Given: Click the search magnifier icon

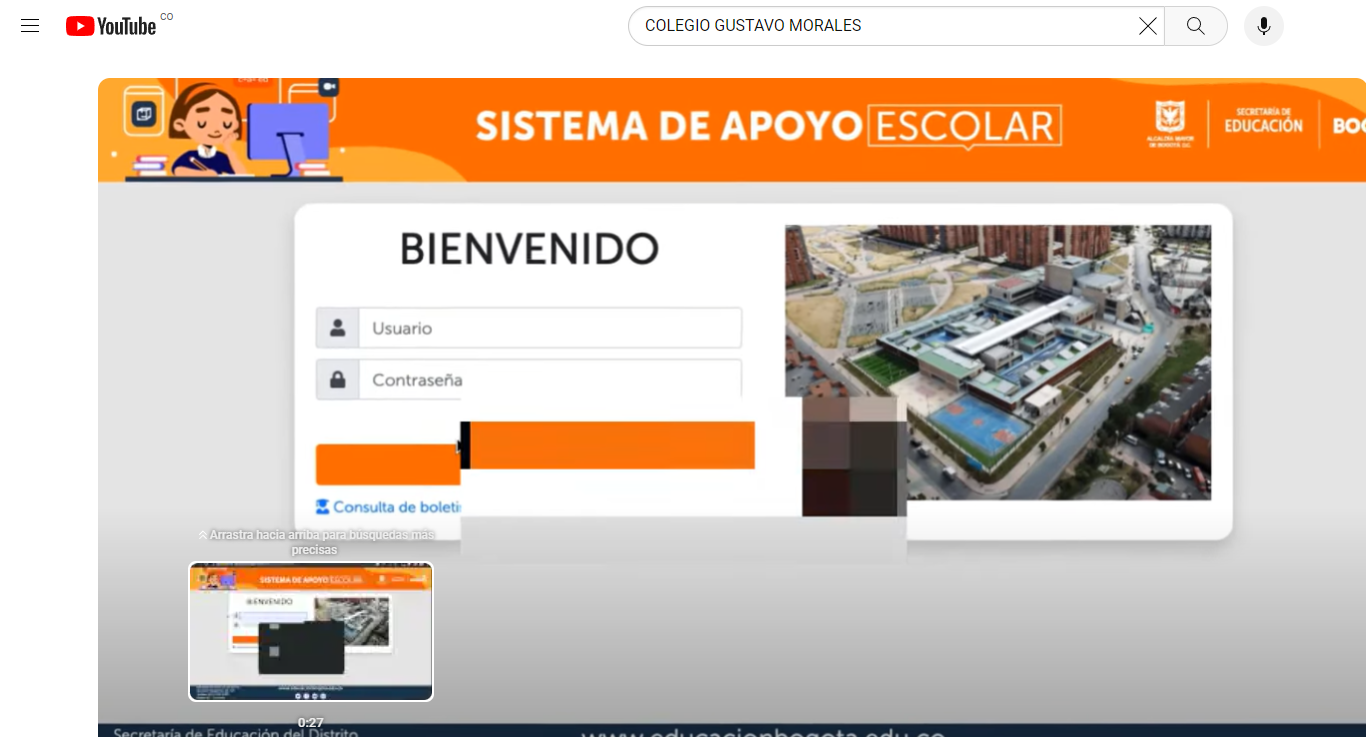Looking at the screenshot, I should pyautogui.click(x=1196, y=26).
